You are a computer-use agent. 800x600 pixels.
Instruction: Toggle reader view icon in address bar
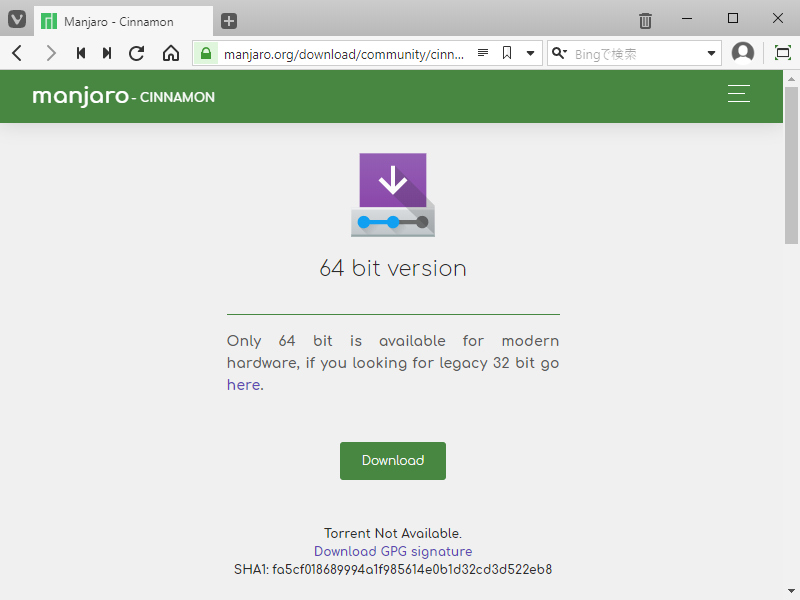(483, 53)
